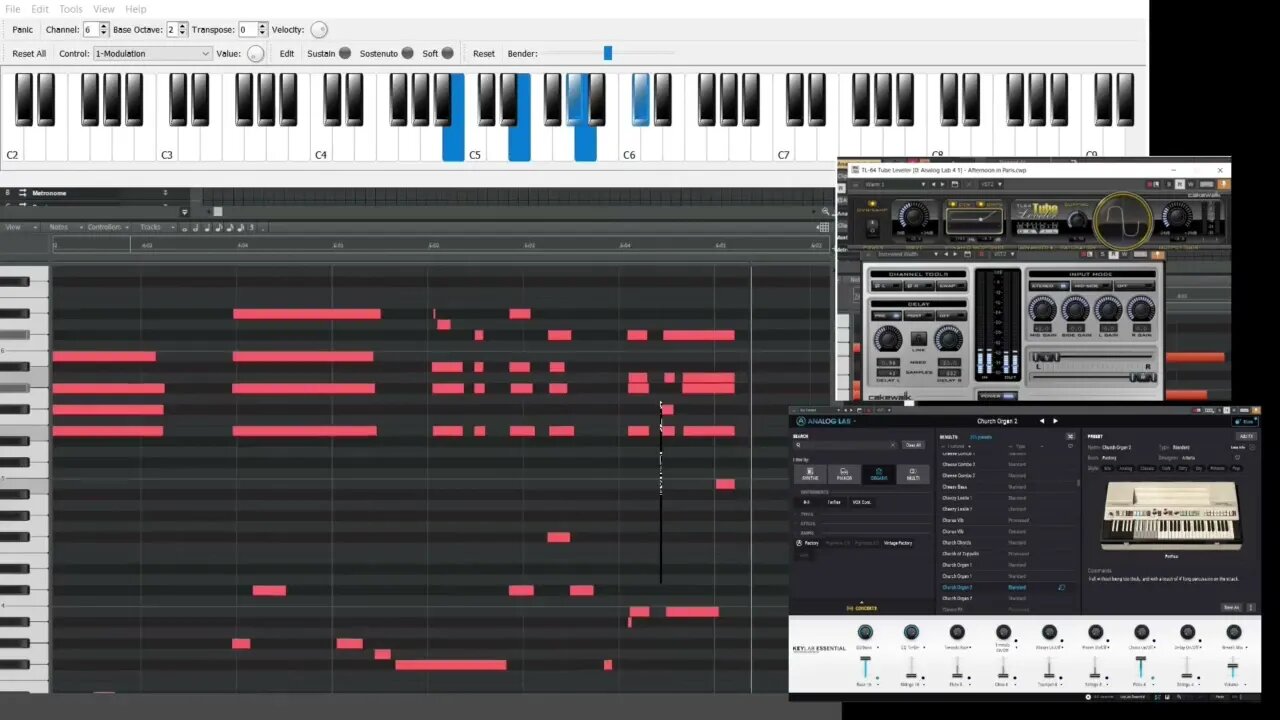Open the View menu in the keyboard window
The width and height of the screenshot is (1280, 720).
coord(104,9)
